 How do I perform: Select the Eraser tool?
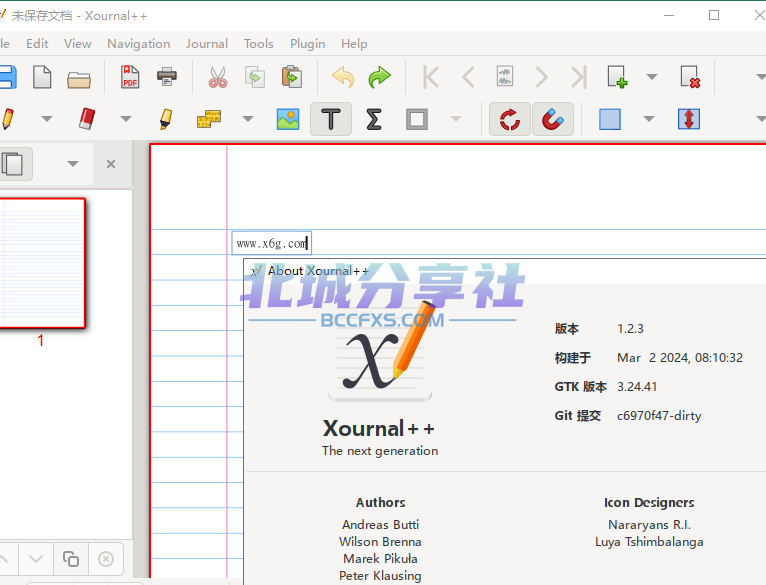click(86, 119)
